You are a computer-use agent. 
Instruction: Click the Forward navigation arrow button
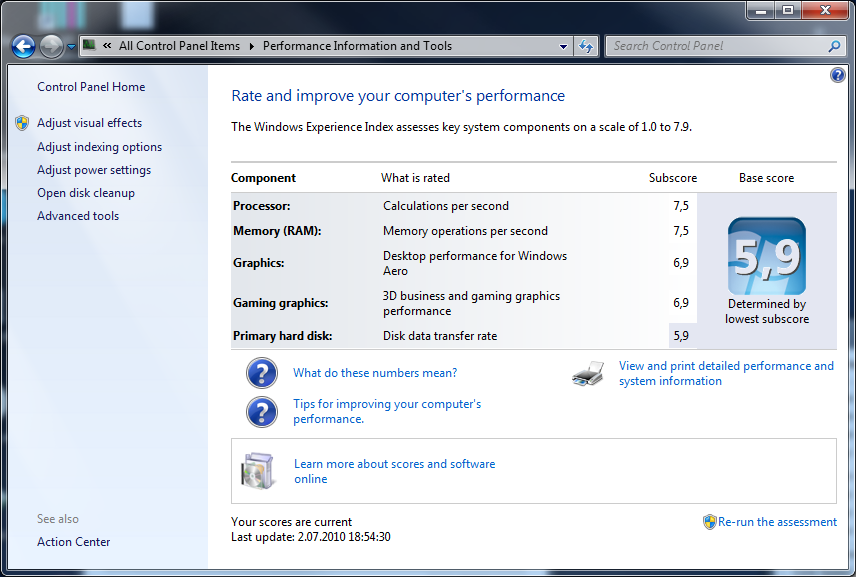[x=52, y=46]
